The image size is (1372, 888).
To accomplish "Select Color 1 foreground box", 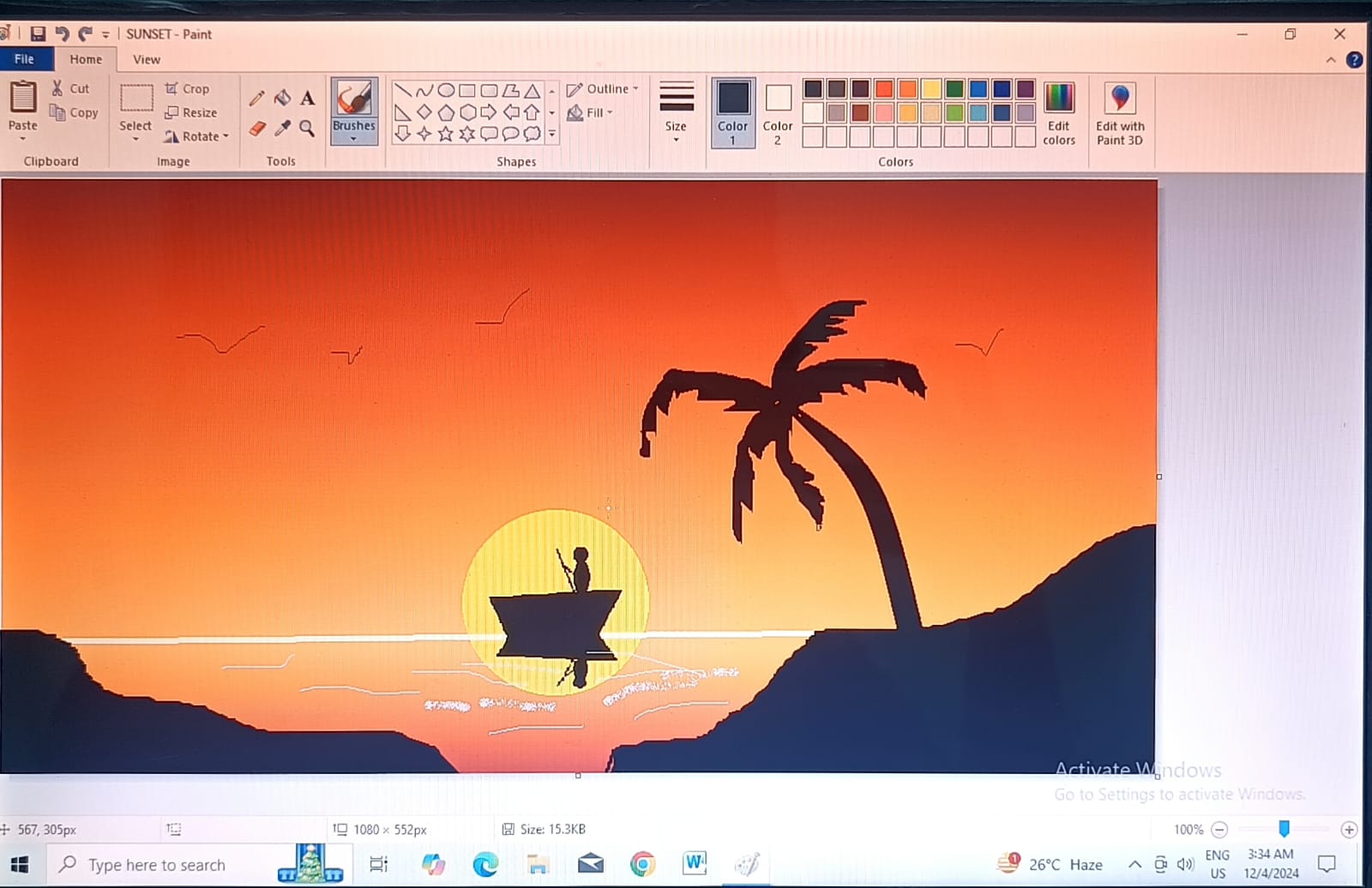I will 732,111.
